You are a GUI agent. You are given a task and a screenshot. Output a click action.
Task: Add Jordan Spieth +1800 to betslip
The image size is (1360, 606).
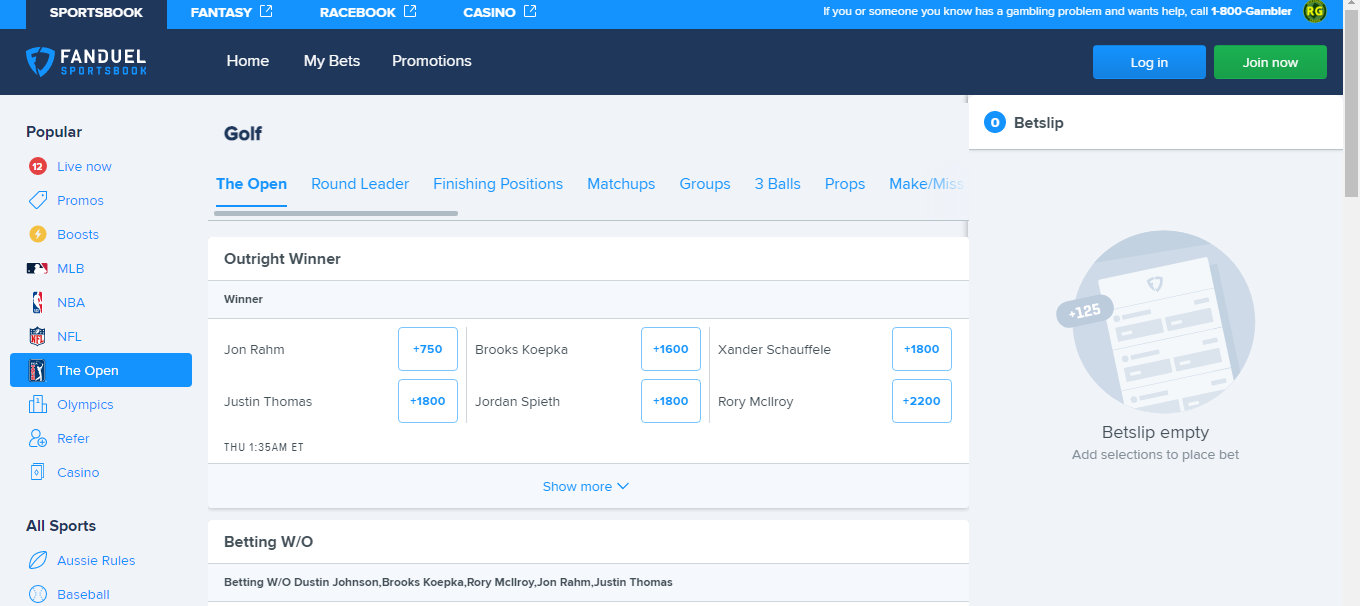[671, 401]
